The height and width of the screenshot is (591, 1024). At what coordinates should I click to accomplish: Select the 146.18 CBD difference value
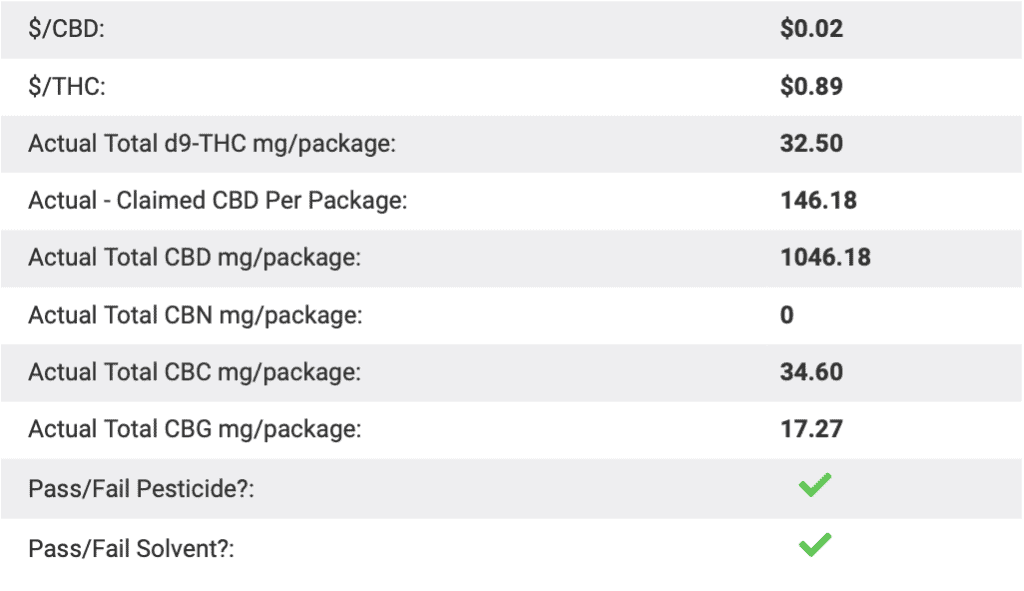[x=818, y=201]
